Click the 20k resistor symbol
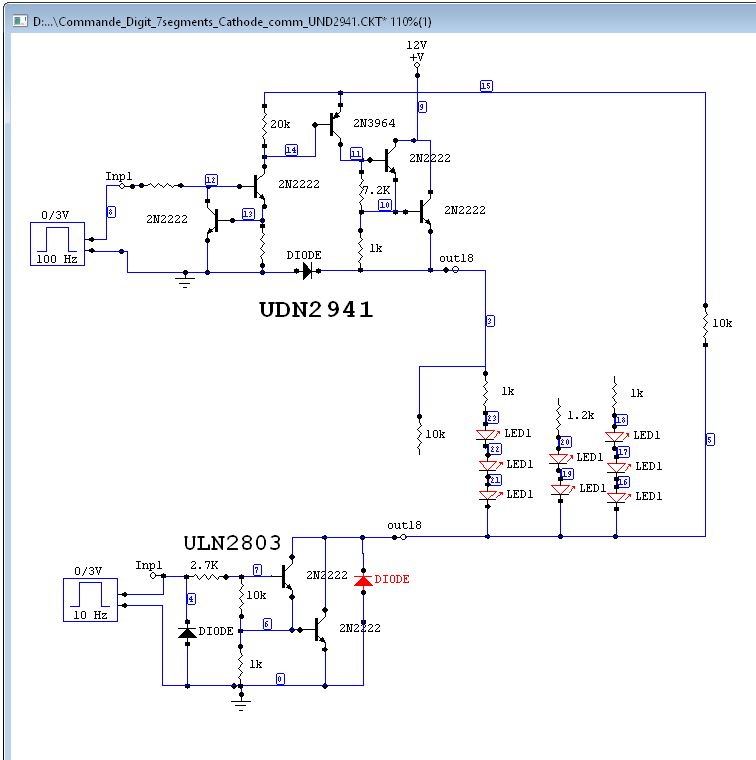The height and width of the screenshot is (760, 756). coord(264,125)
